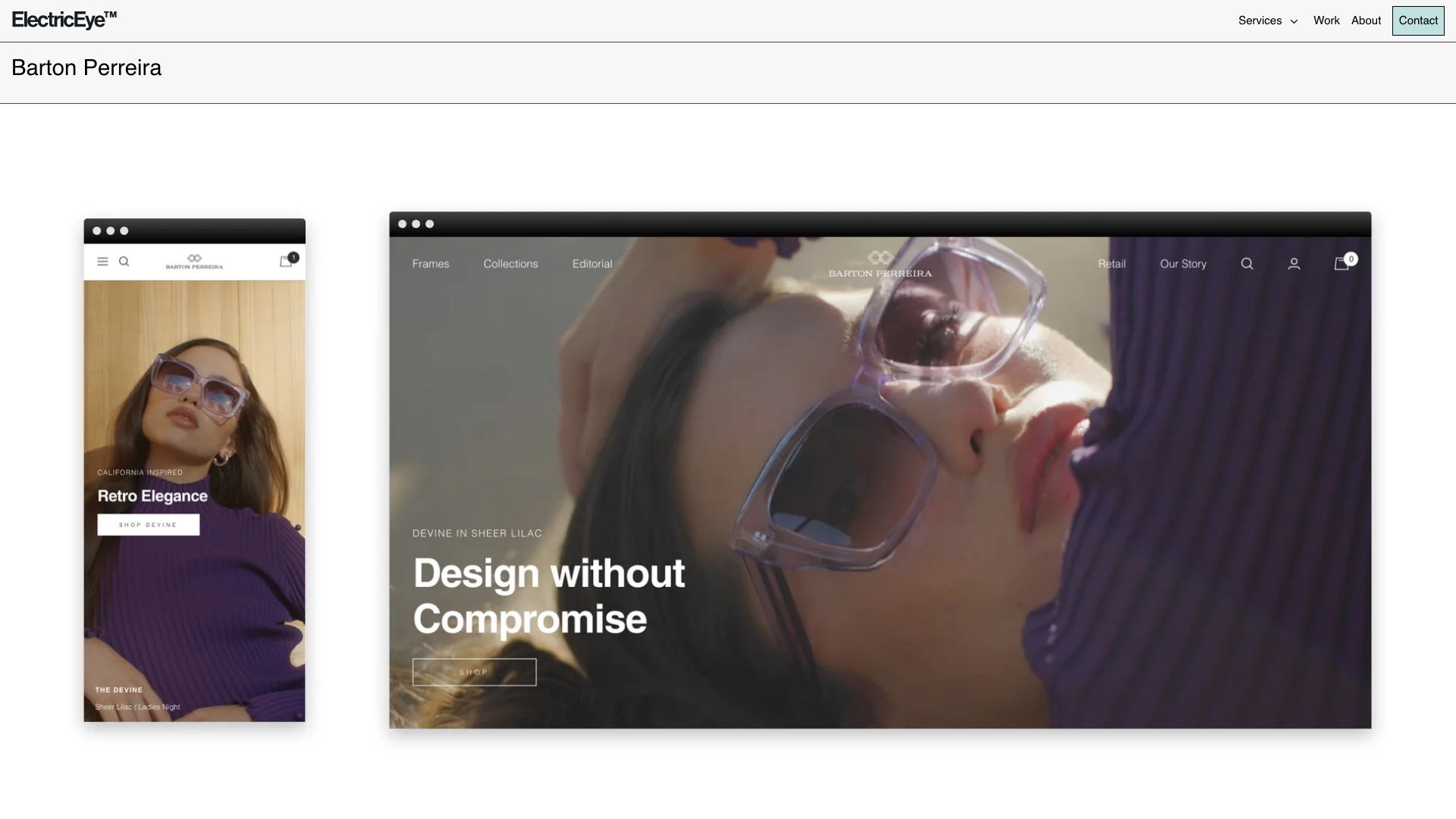Open the account user icon in desktop preview

pos(1294,264)
